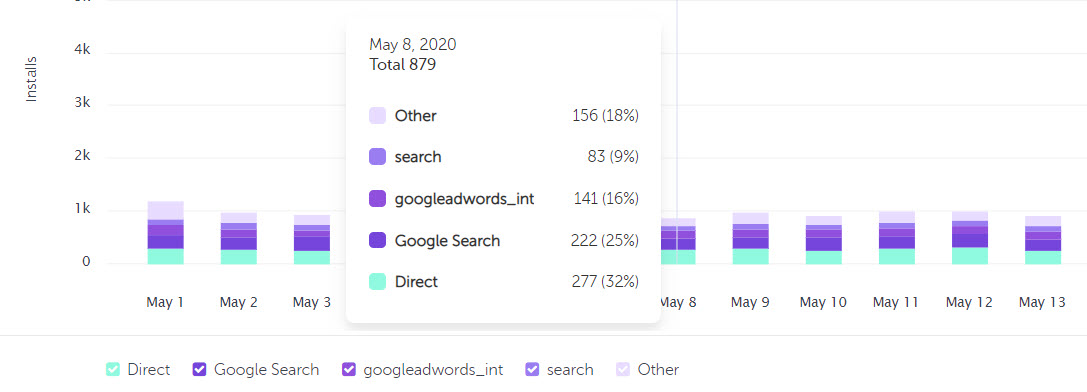Image resolution: width=1087 pixels, height=392 pixels.
Task: Select the May 2 bar in chart
Action: click(238, 239)
